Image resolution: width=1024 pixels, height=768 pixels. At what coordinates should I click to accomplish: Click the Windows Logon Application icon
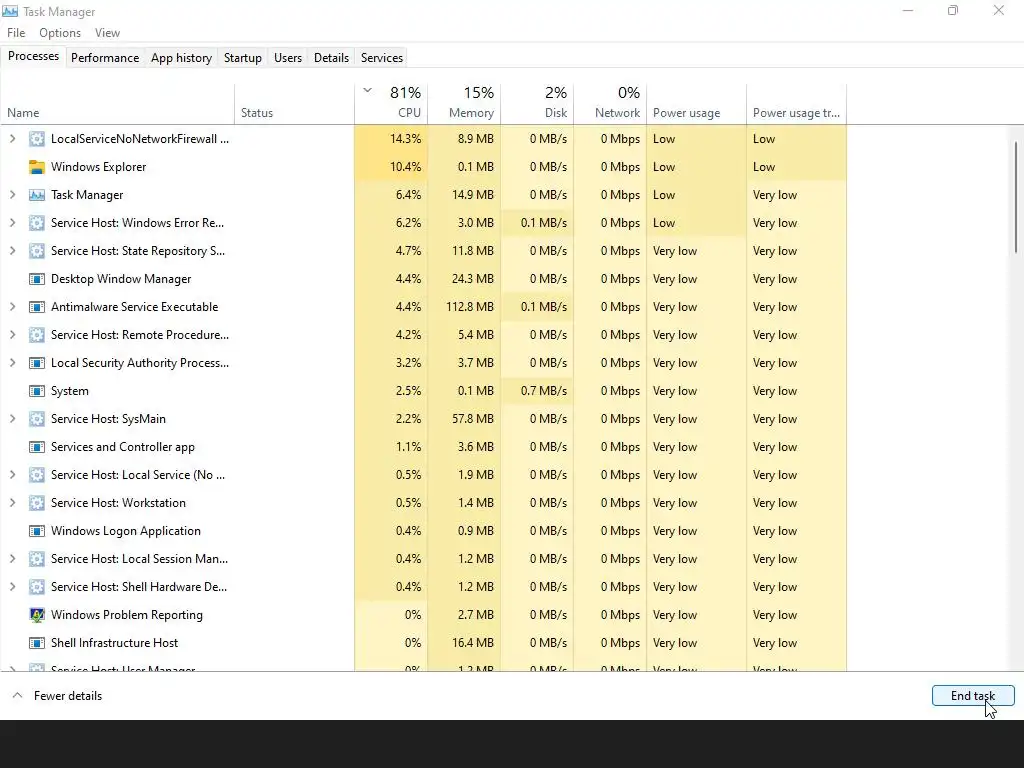point(37,531)
